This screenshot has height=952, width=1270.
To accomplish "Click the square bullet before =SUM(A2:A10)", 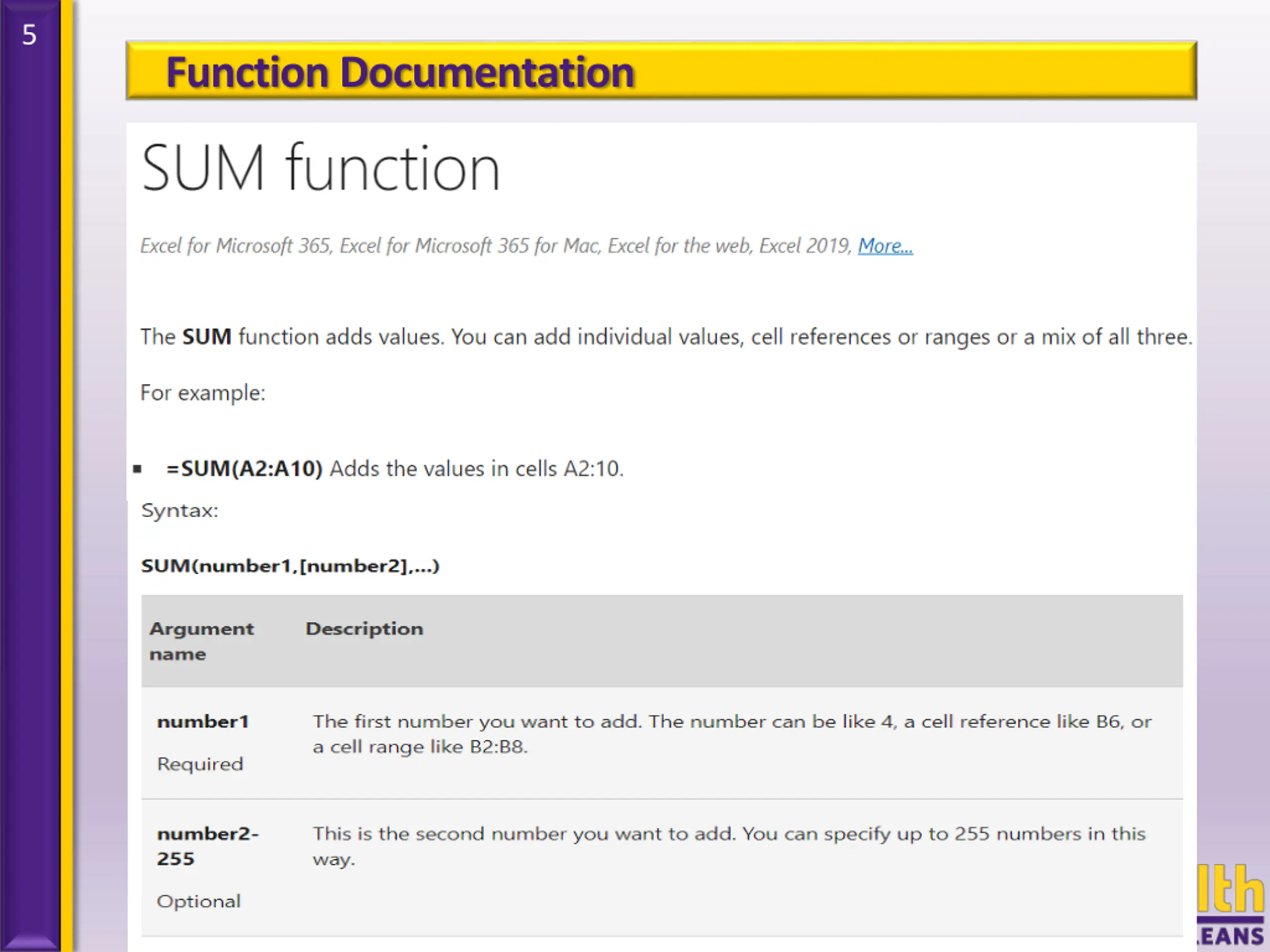I will (137, 469).
